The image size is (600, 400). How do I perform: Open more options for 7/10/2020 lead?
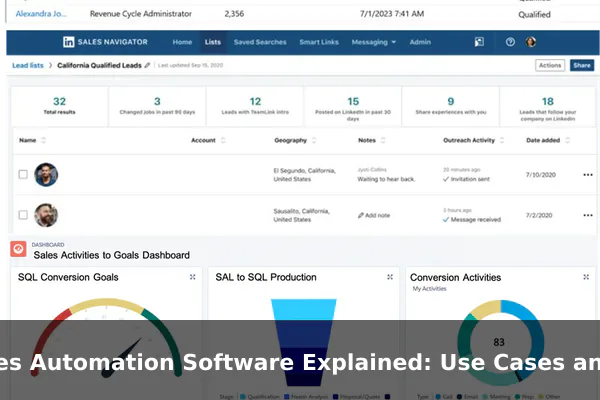(588, 175)
